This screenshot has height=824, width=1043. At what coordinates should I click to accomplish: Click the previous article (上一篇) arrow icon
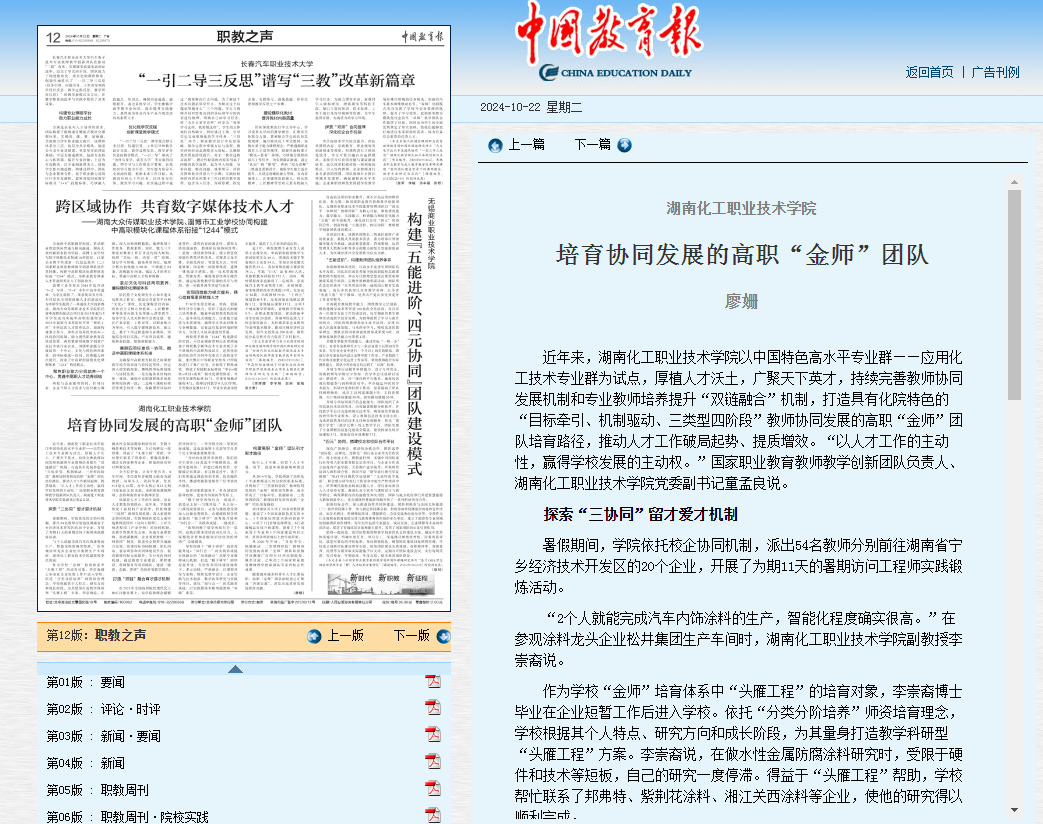click(x=495, y=145)
